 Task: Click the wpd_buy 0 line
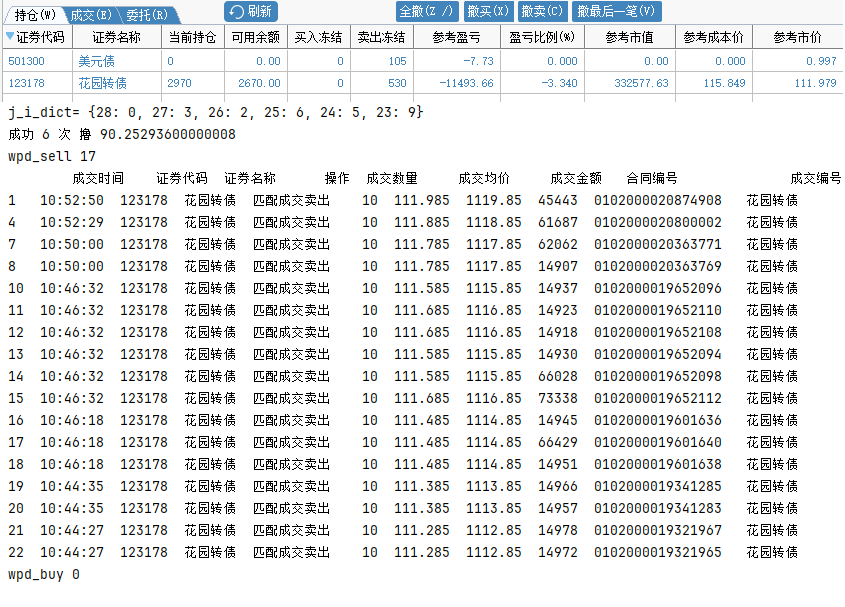coord(44,575)
